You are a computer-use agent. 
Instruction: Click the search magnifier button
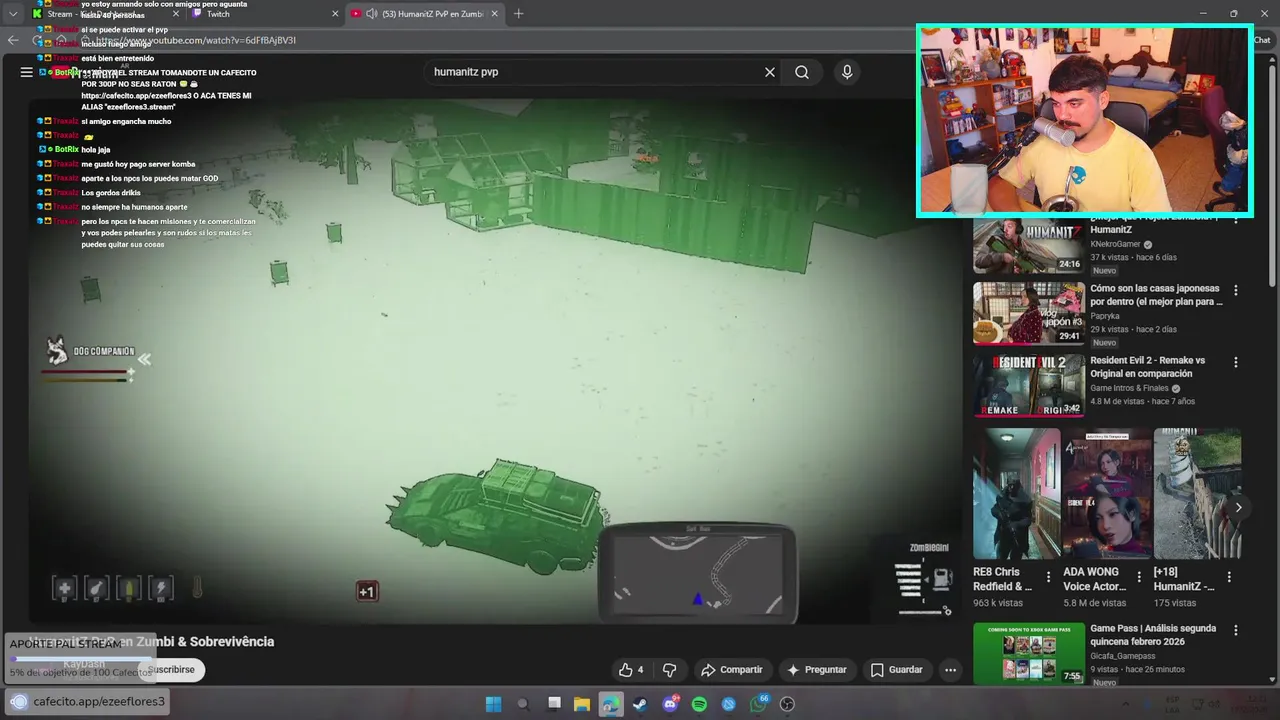(x=802, y=72)
